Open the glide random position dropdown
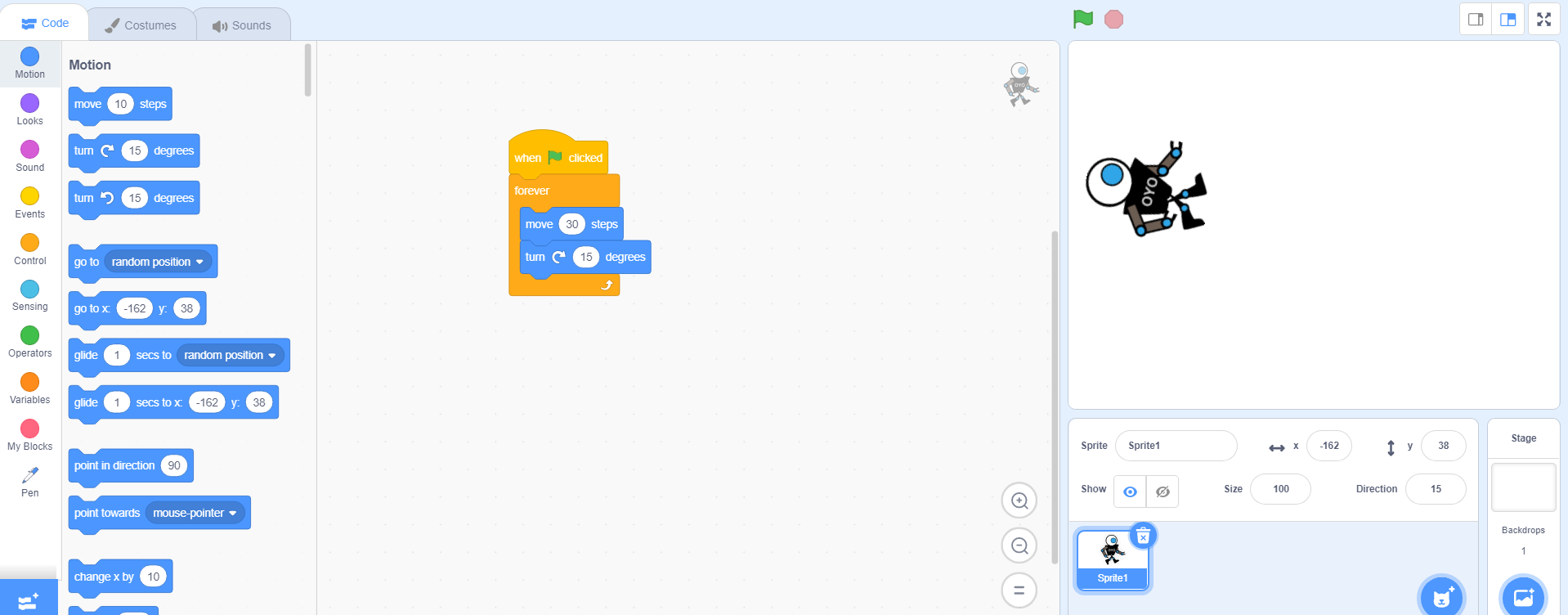This screenshot has height=615, width=1568. (272, 356)
